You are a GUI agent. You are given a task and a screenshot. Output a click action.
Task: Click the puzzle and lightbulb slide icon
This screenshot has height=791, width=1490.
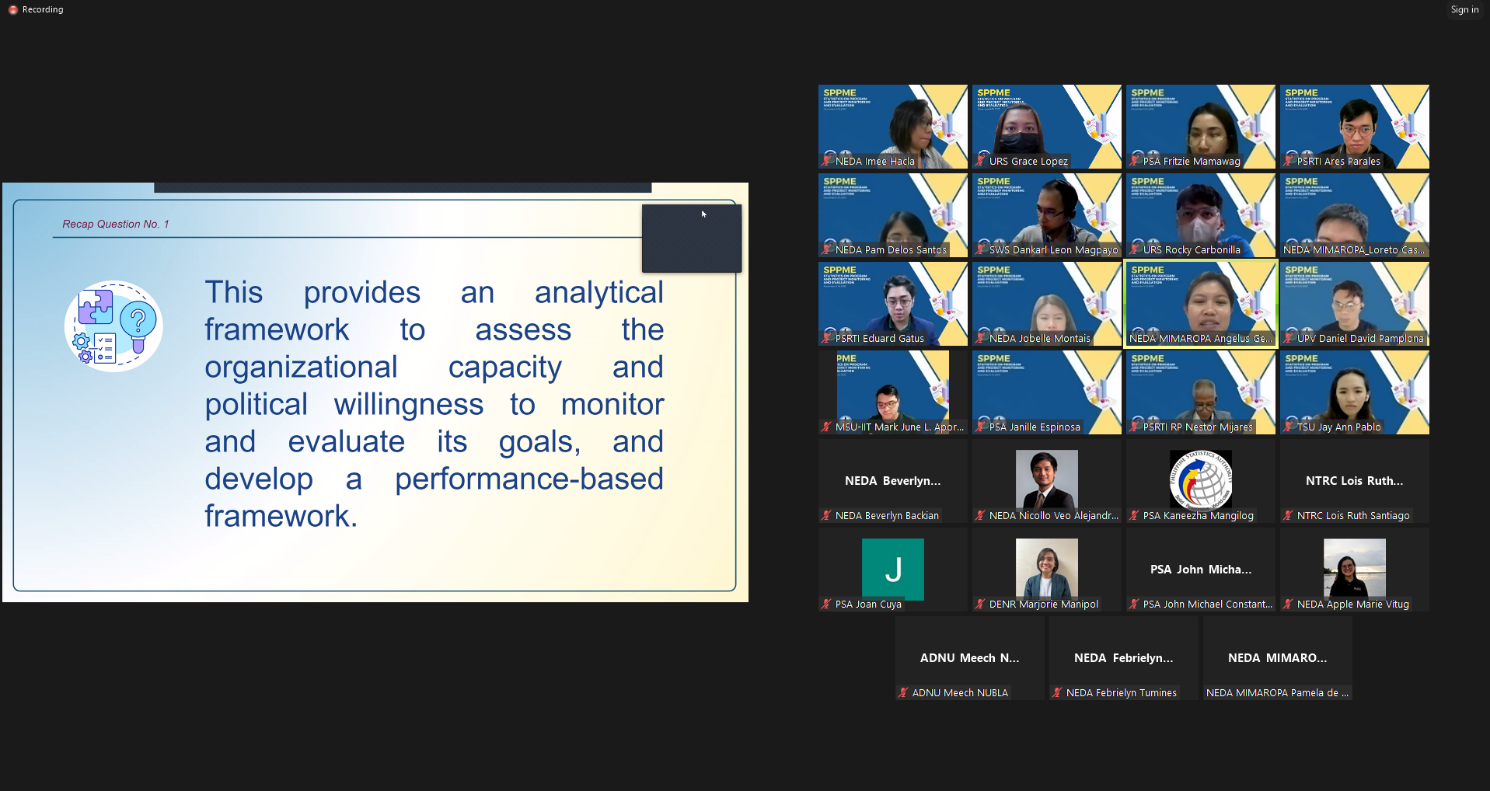click(113, 326)
